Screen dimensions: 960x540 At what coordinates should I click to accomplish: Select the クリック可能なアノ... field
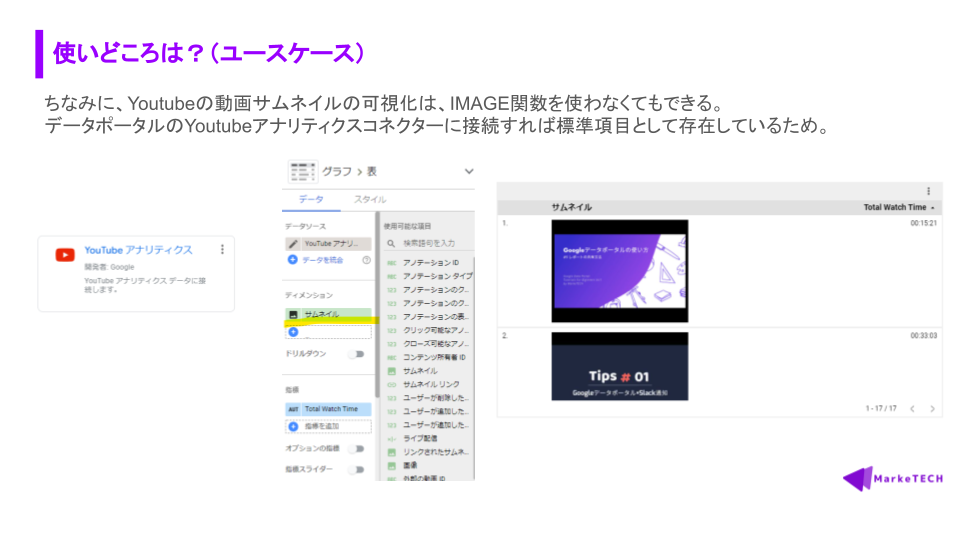tap(436, 330)
